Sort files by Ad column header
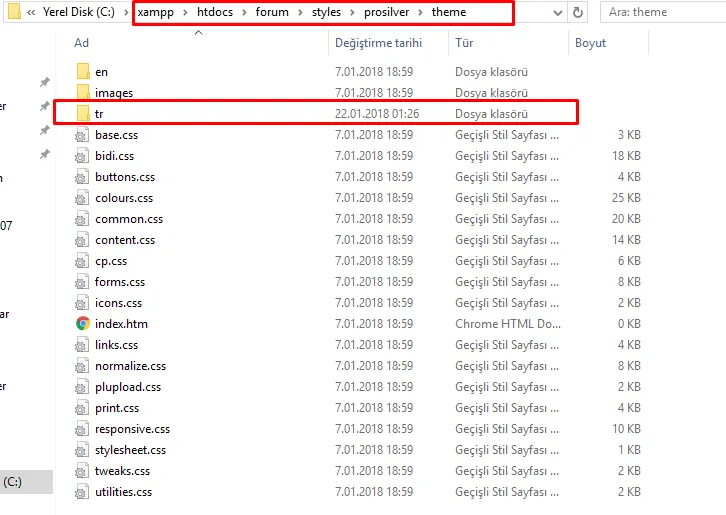This screenshot has width=726, height=515. tap(81, 43)
